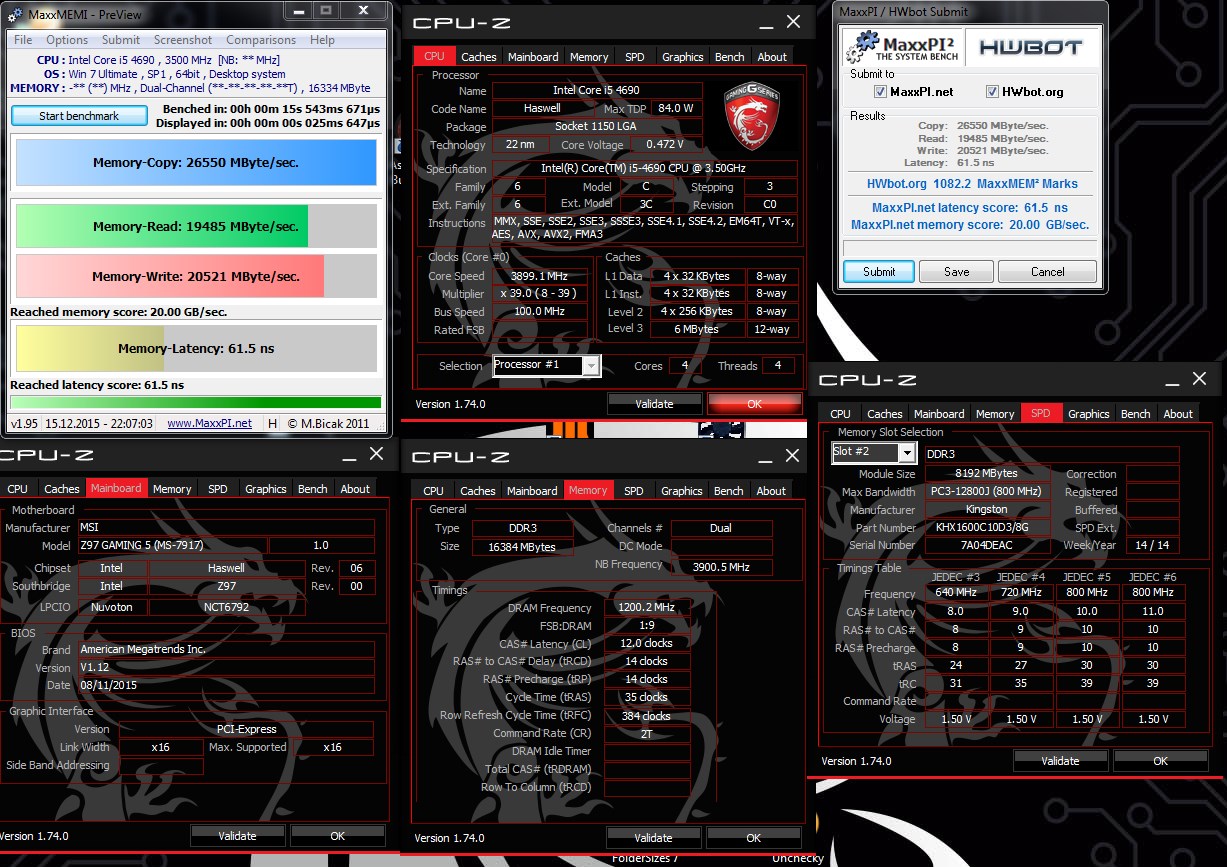The image size is (1227, 867).
Task: Open the Comparisons menu in MaxxMEM
Action: [x=261, y=40]
